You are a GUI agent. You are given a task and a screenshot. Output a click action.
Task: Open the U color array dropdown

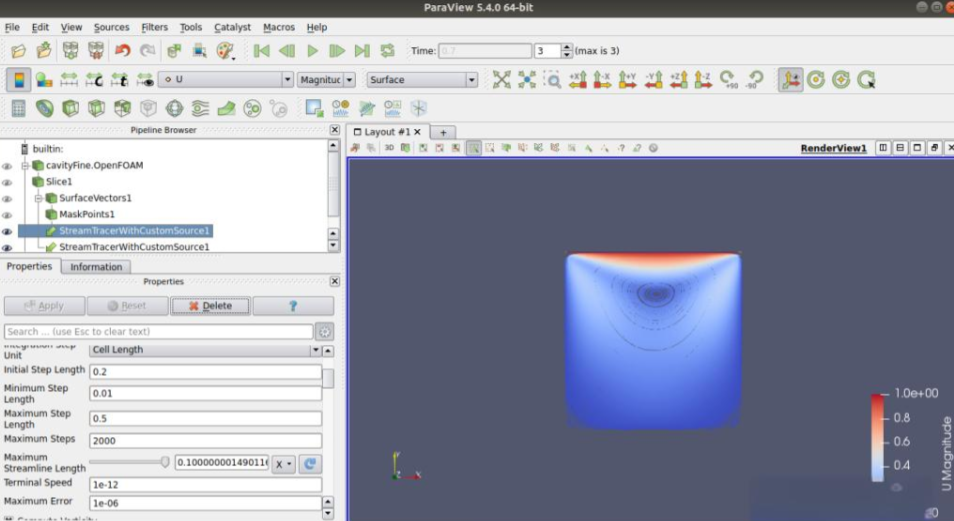pyautogui.click(x=225, y=80)
